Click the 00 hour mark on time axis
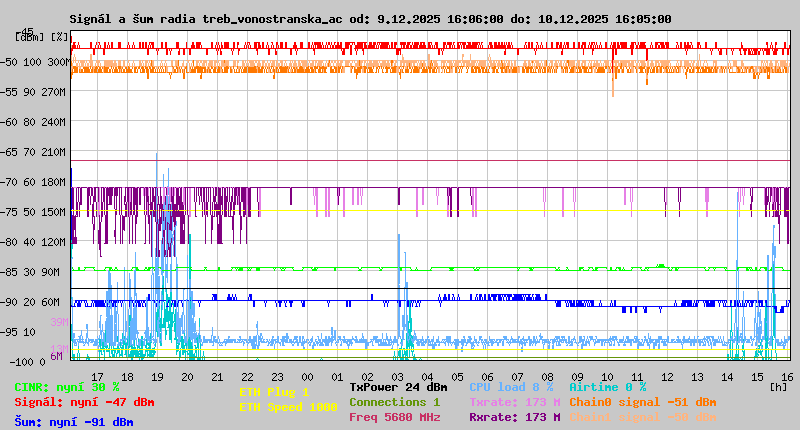The width and height of the screenshot is (800, 430). pyautogui.click(x=310, y=376)
